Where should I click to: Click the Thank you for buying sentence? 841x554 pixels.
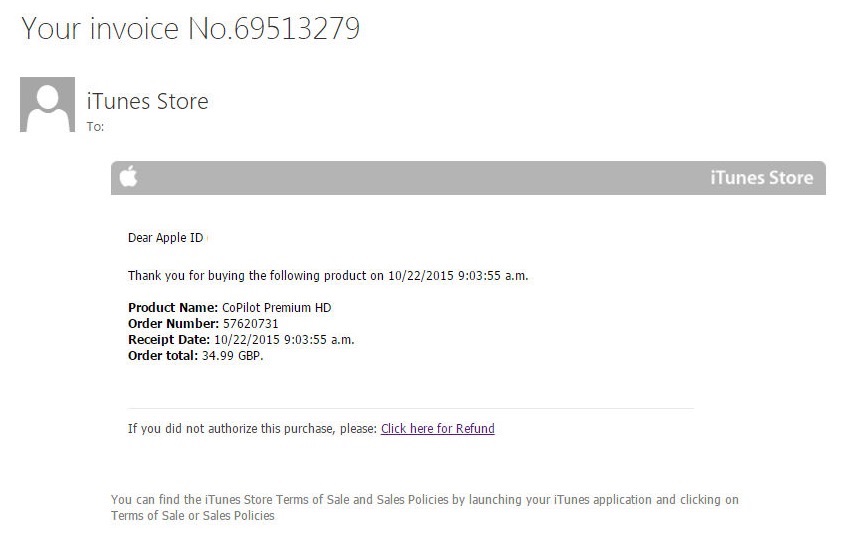tap(328, 275)
